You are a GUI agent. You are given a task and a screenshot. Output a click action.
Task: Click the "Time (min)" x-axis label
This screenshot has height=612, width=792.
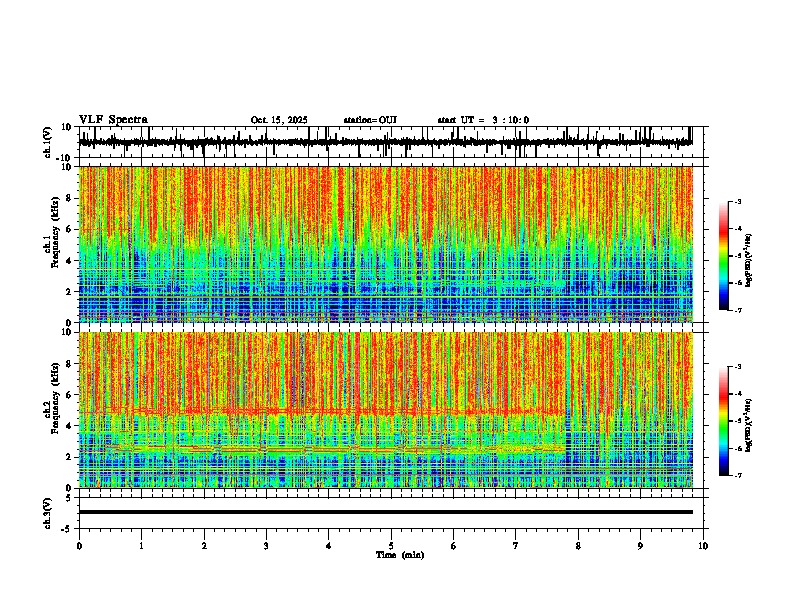[400, 555]
